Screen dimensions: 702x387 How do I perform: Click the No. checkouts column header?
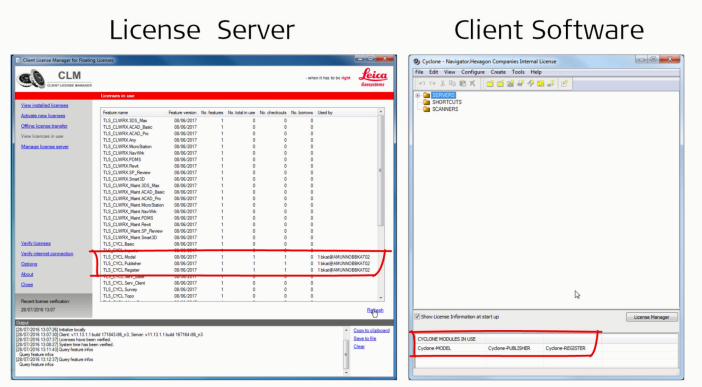(x=273, y=112)
